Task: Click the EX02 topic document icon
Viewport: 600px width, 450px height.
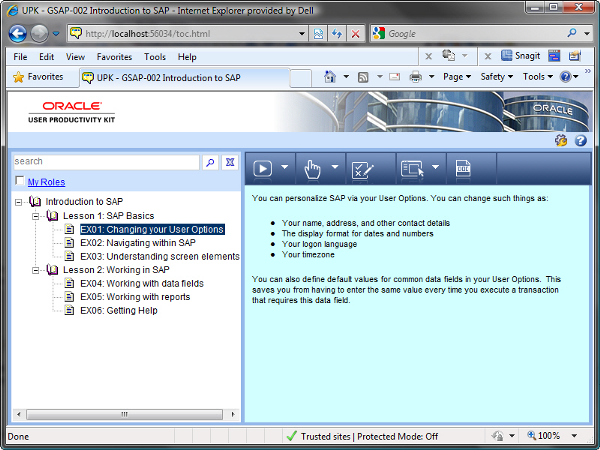Action: (69, 243)
